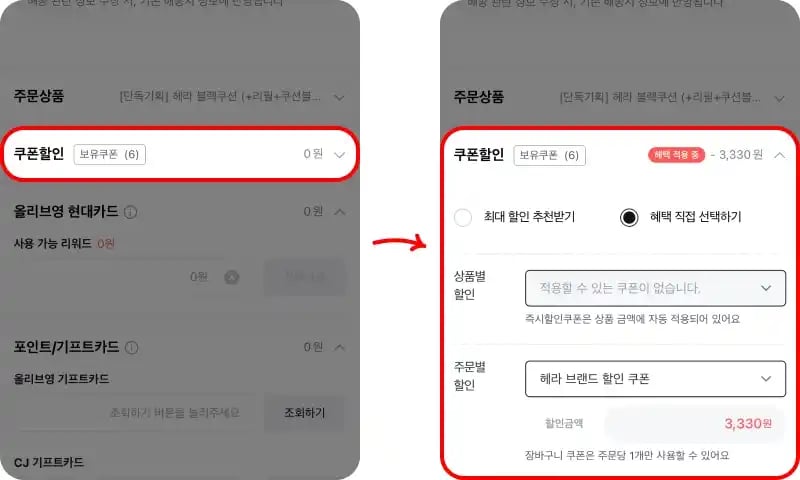Expand 쿠폰할인 section in left panel

[x=339, y=155]
